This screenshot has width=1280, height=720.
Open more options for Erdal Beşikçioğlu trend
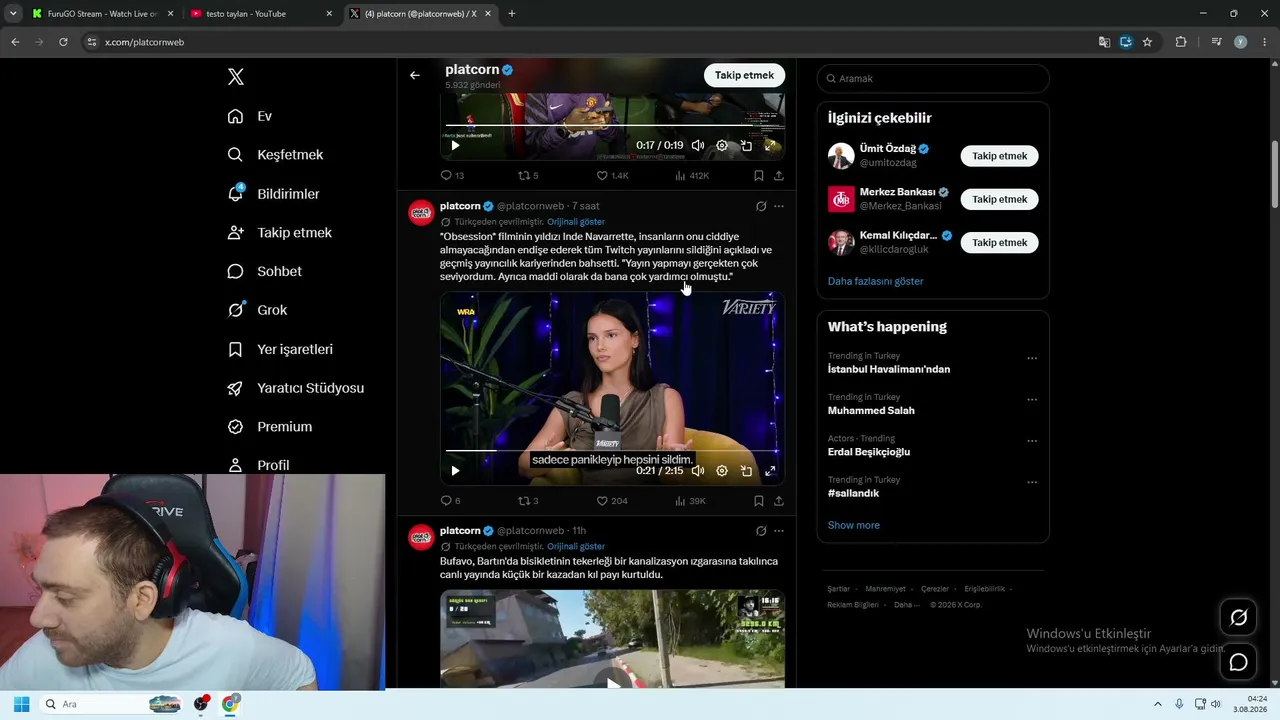click(x=1032, y=441)
